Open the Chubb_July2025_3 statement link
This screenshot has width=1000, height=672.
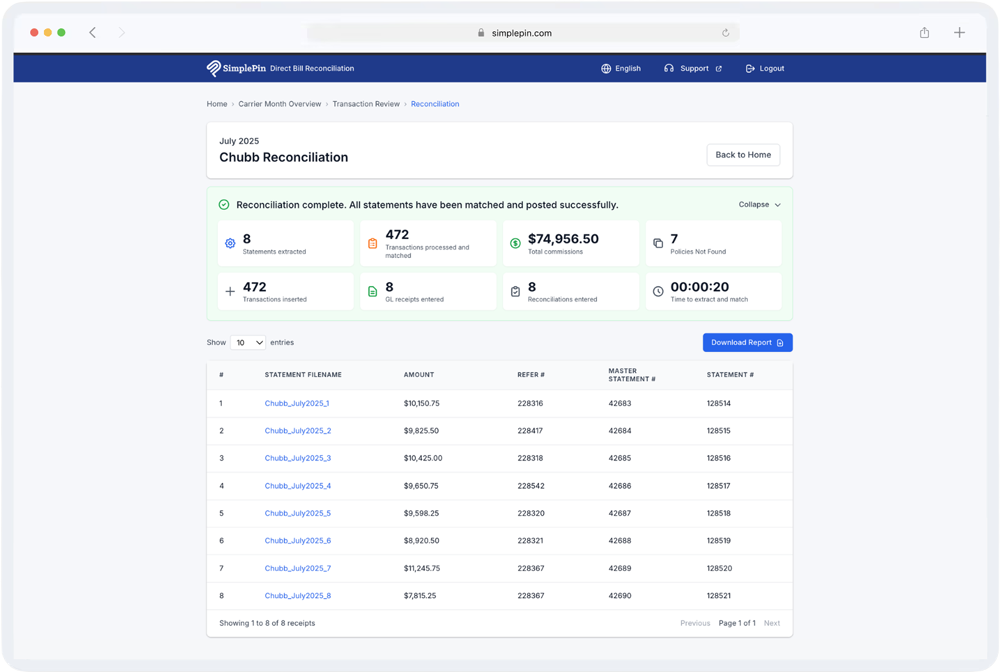(x=298, y=458)
